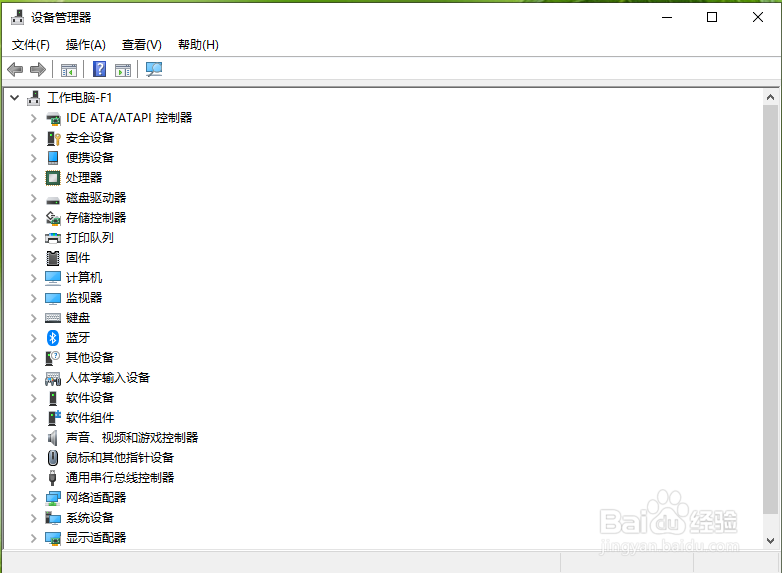Select the 通用串行总线控制器 USB icon
This screenshot has height=573, width=782.
(53, 478)
